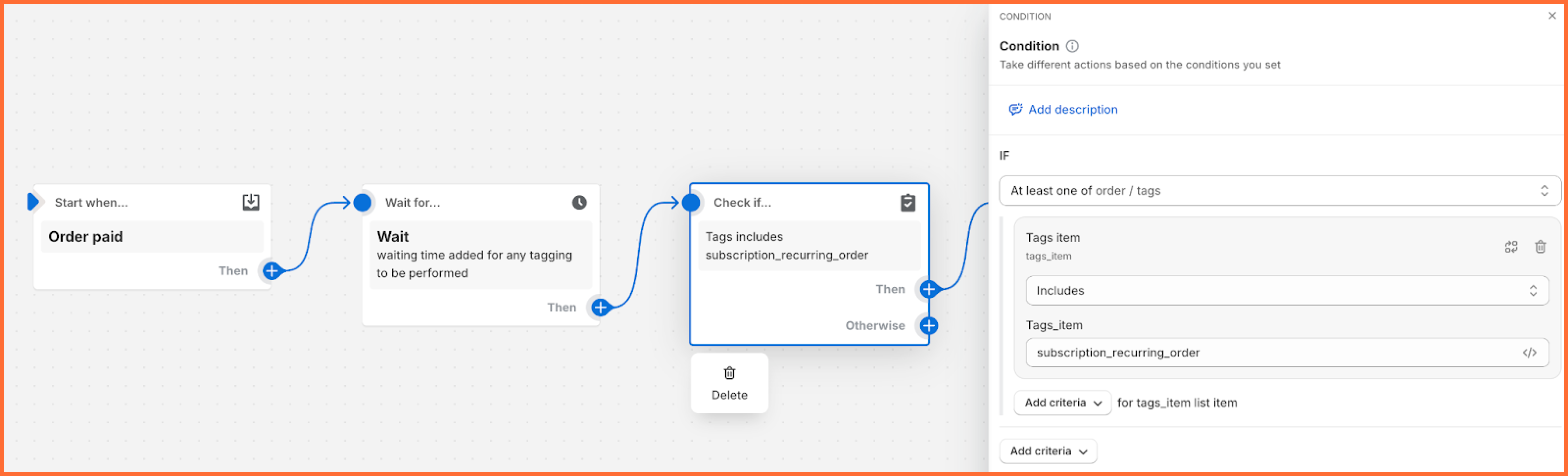Click the Otherwise plus button
The height and width of the screenshot is (476, 1568).
click(x=928, y=326)
